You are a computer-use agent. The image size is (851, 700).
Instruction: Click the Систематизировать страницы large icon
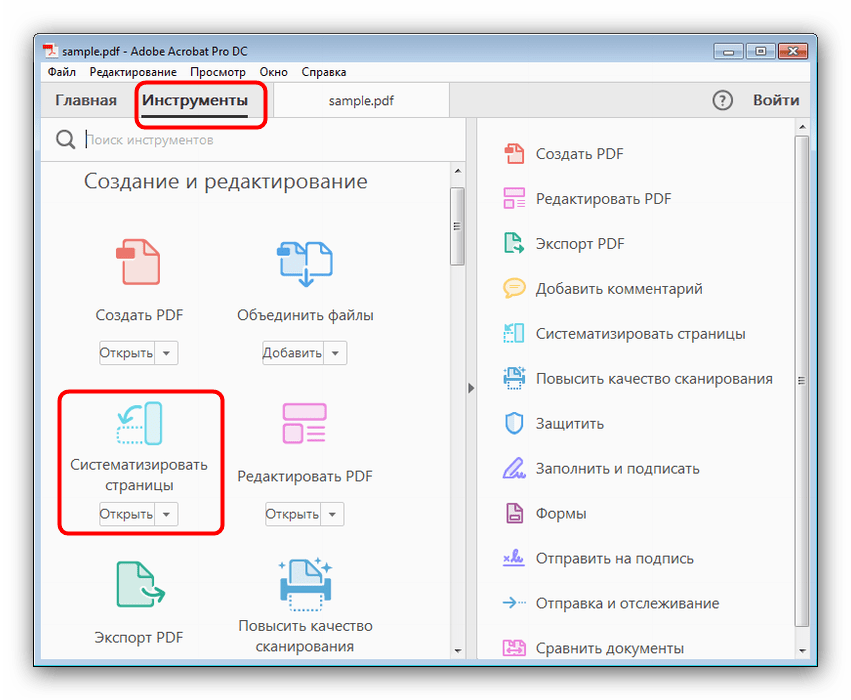pyautogui.click(x=139, y=423)
